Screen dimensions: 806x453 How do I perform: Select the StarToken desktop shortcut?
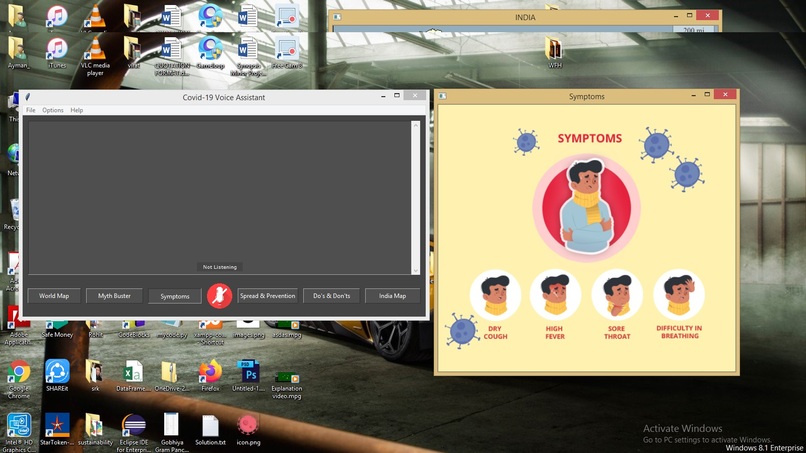point(57,429)
